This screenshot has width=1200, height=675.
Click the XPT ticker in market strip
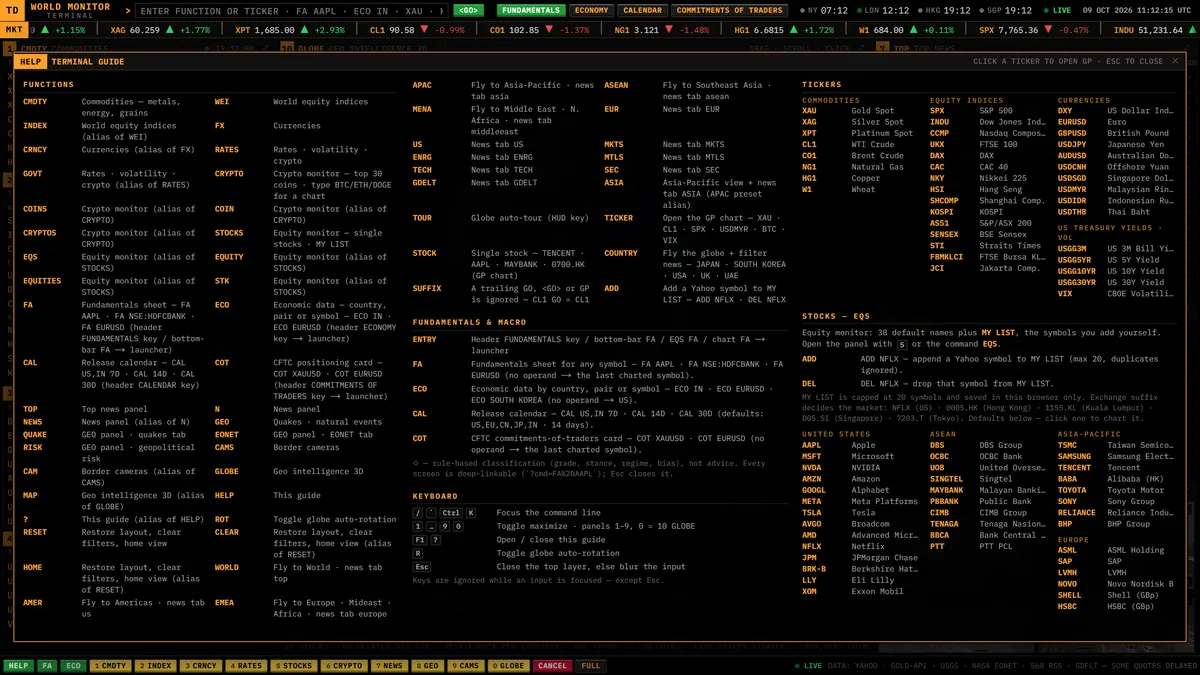coord(289,30)
